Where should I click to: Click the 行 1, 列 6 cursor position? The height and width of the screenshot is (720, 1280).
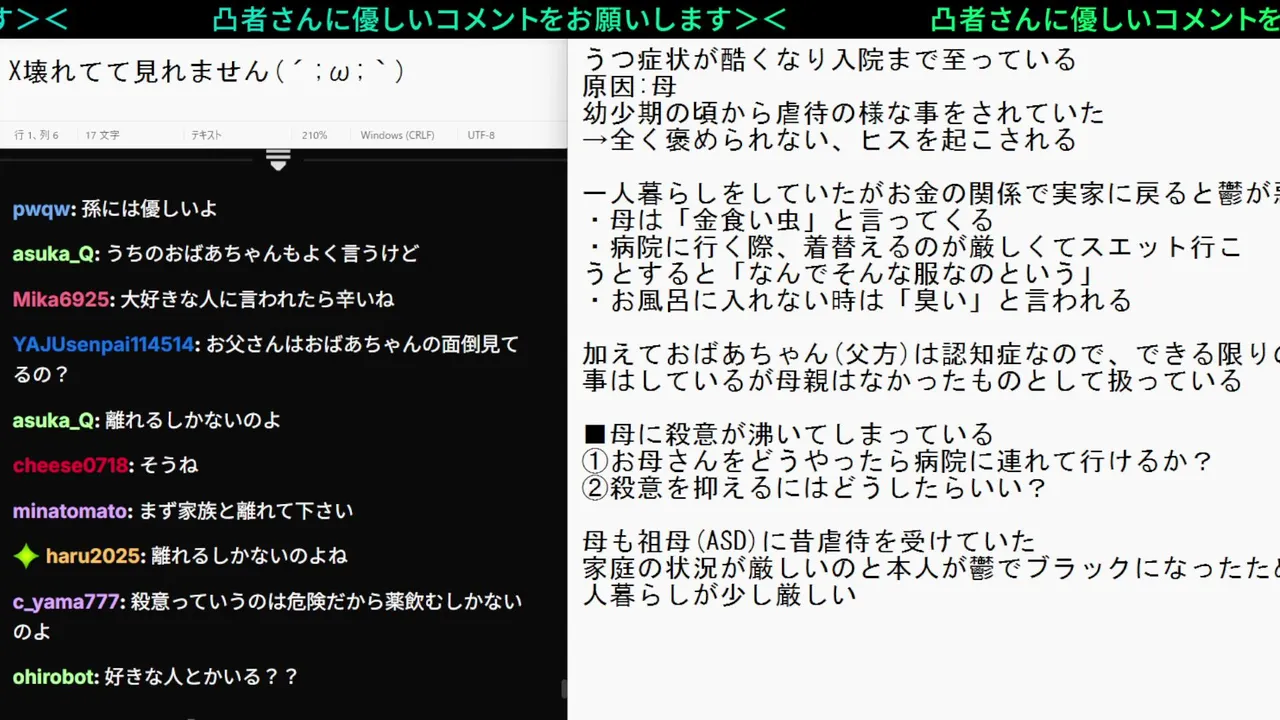(36, 135)
